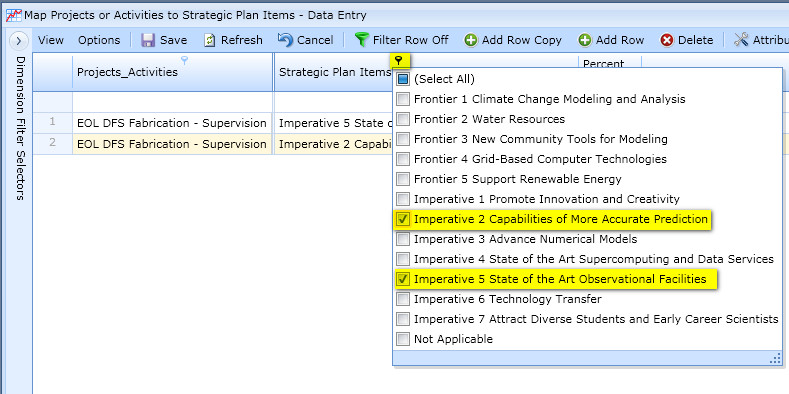Click row 2 EOL DFS Fabrication - Supervision cell

173,144
